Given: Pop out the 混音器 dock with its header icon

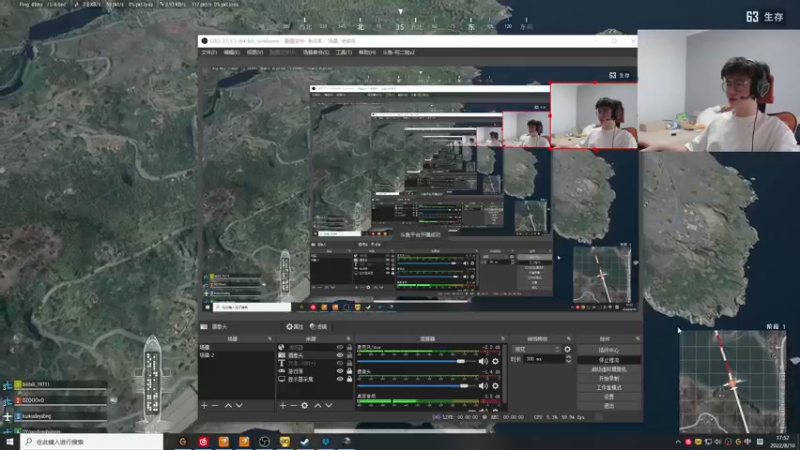Looking at the screenshot, I should 503,339.
